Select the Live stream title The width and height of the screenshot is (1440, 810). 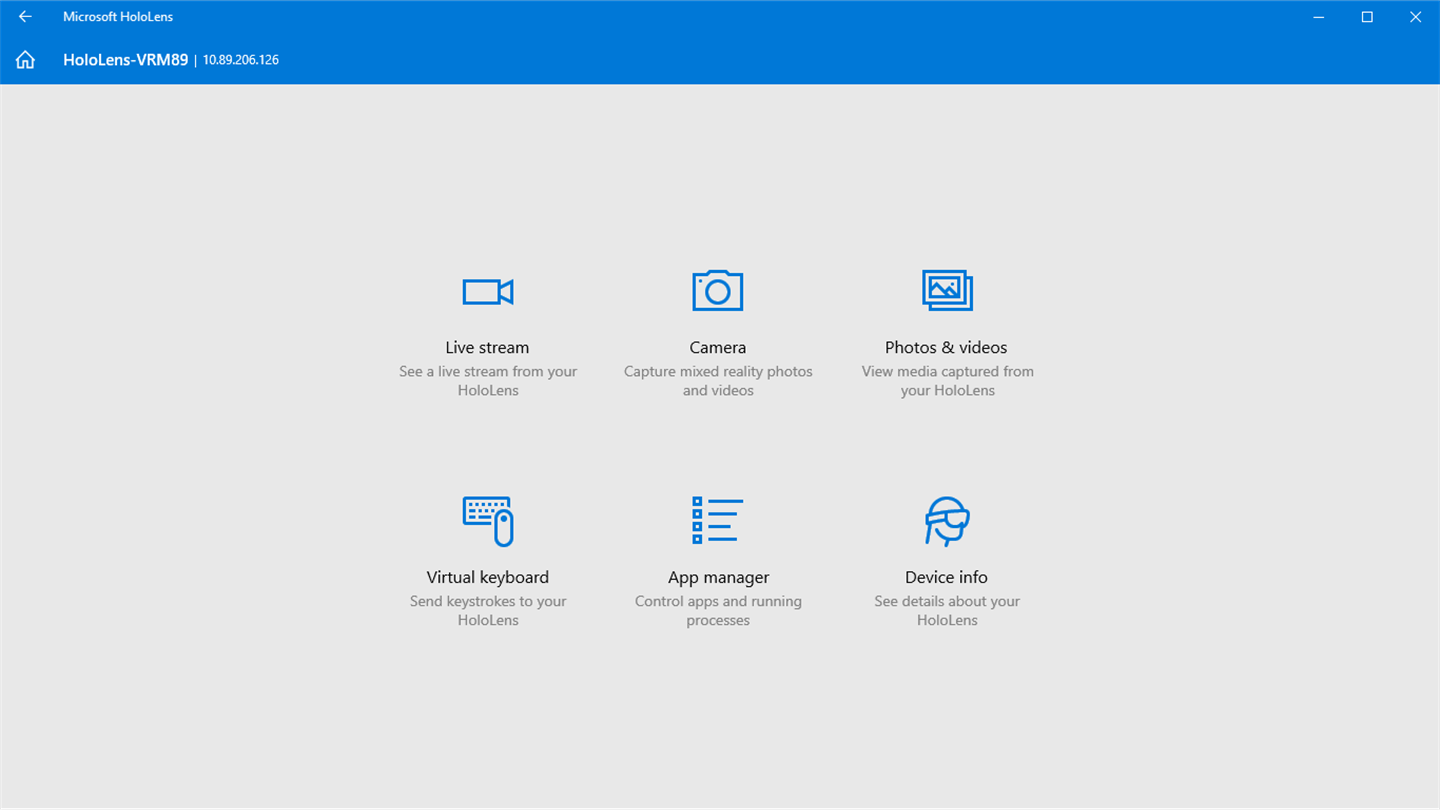(x=488, y=348)
